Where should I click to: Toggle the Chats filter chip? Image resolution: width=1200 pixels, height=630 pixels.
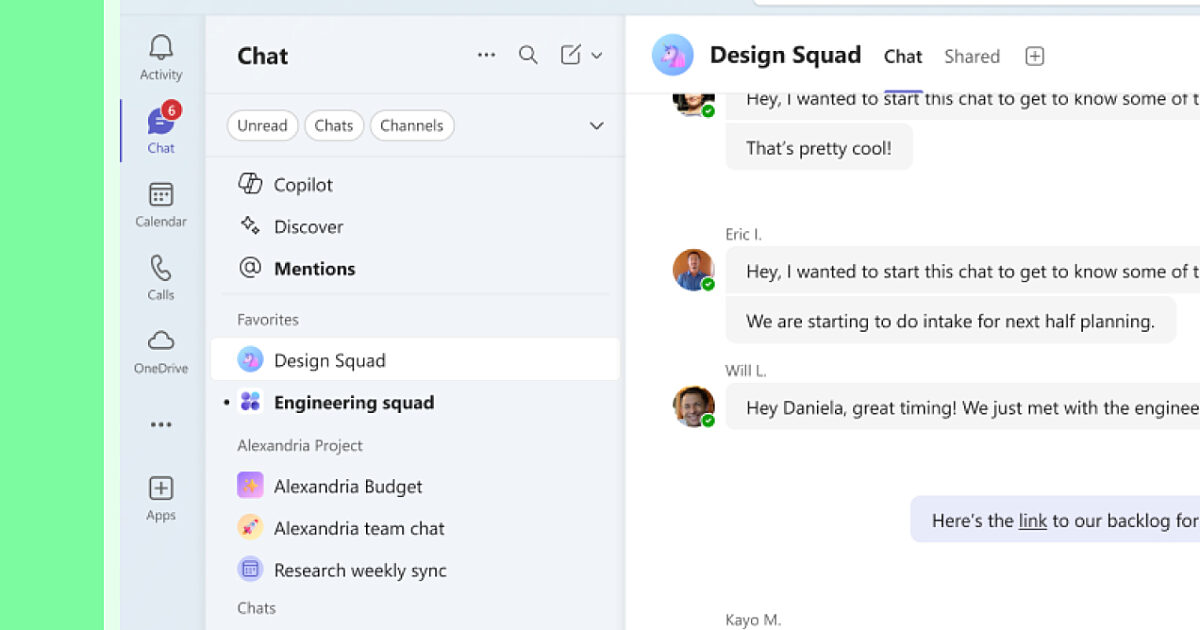[x=334, y=126]
